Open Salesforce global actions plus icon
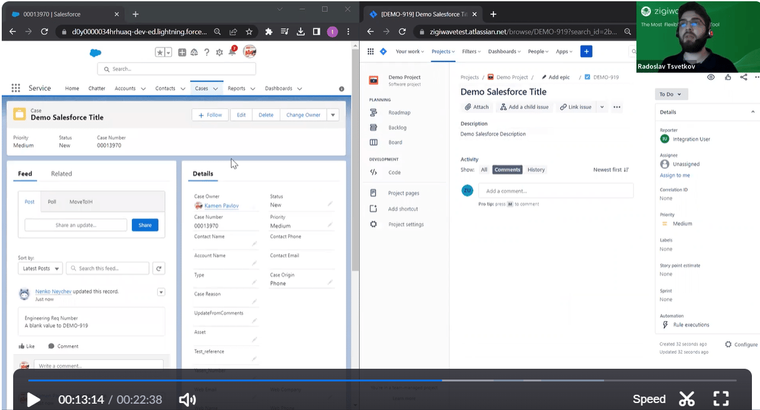The width and height of the screenshot is (760, 410). (x=182, y=52)
